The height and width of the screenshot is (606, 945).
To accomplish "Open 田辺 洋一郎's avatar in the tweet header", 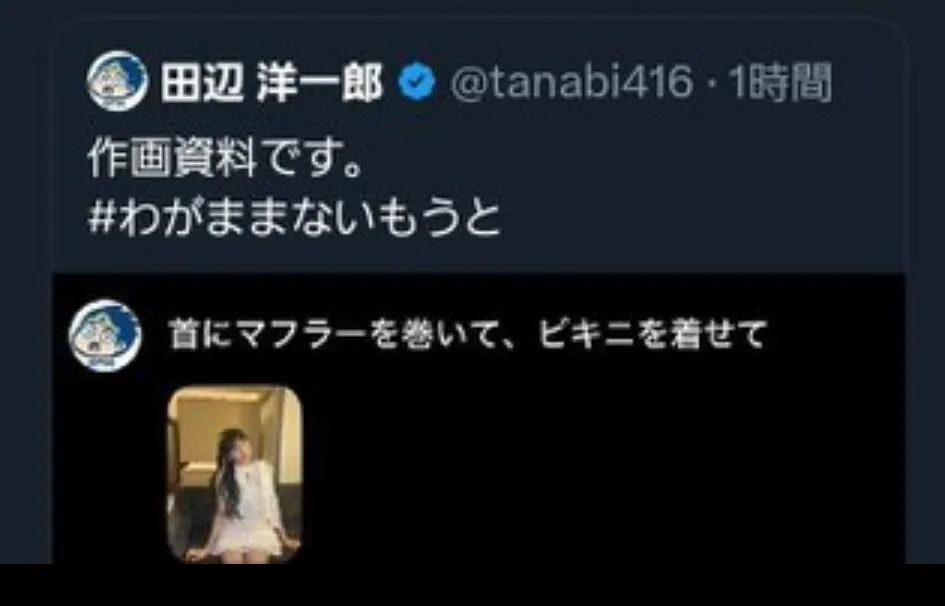I will pos(118,81).
